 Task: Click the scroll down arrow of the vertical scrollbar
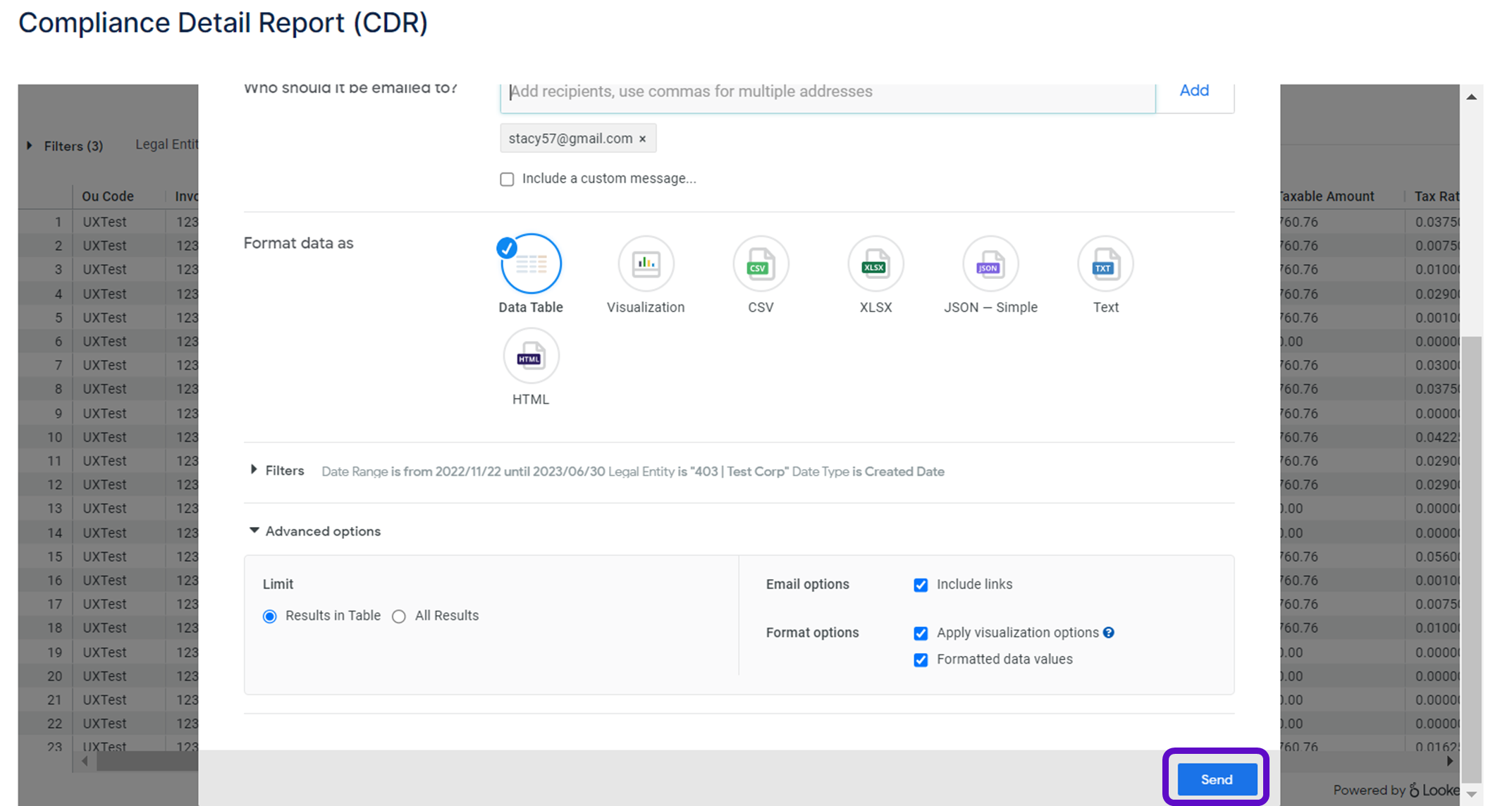pyautogui.click(x=1471, y=794)
